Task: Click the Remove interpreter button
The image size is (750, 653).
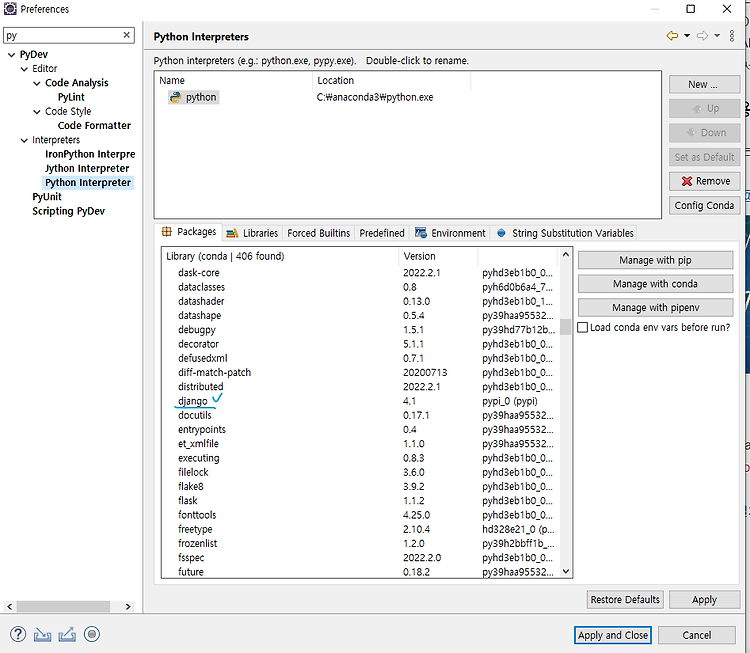Action: [704, 181]
